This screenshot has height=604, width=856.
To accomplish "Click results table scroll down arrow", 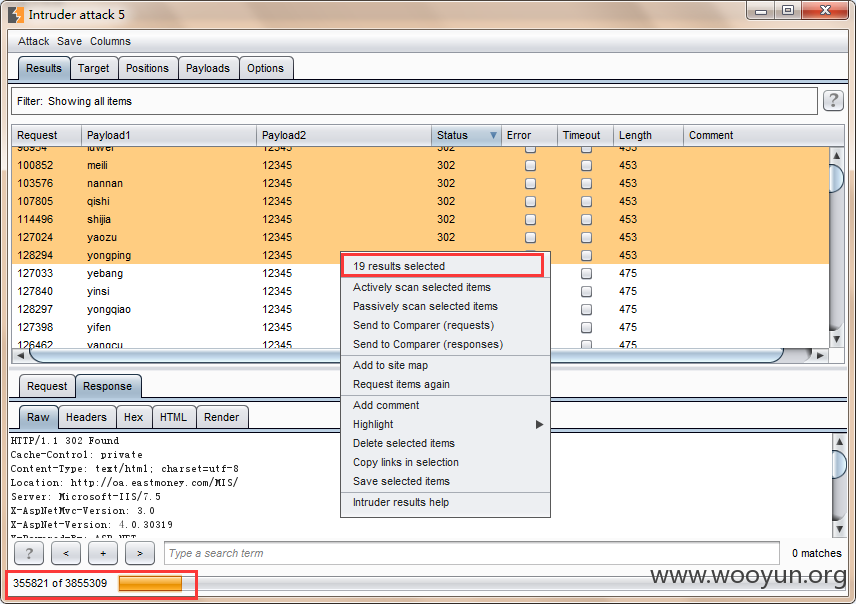I will 836,339.
